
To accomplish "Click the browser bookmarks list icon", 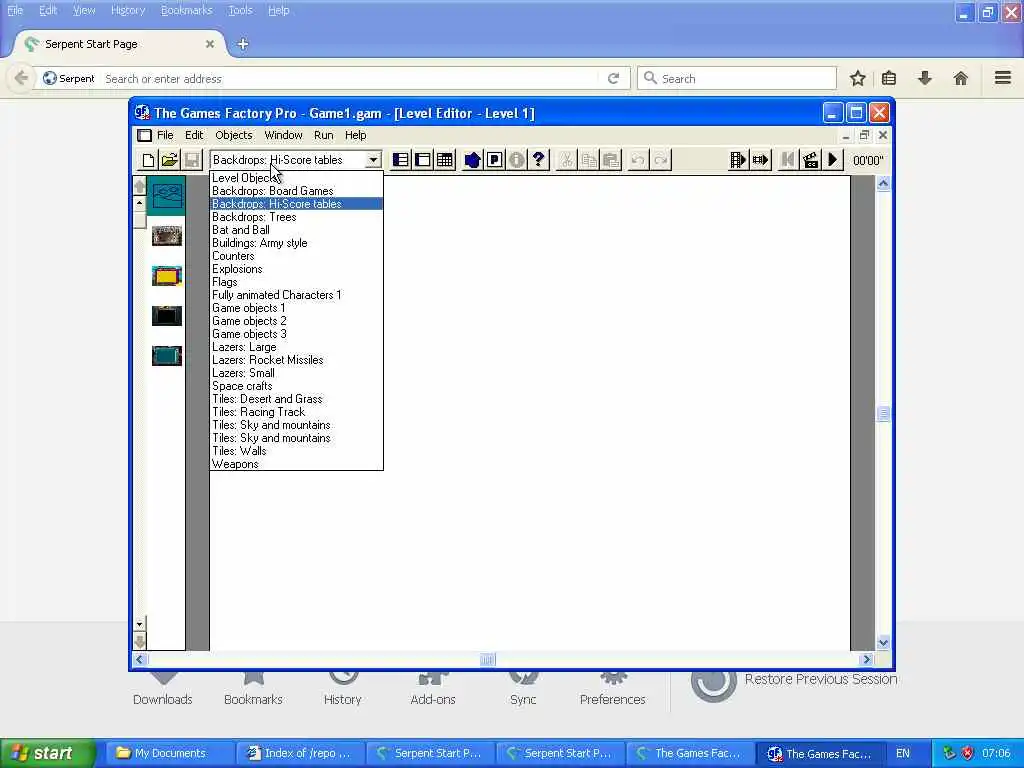I will pos(889,79).
